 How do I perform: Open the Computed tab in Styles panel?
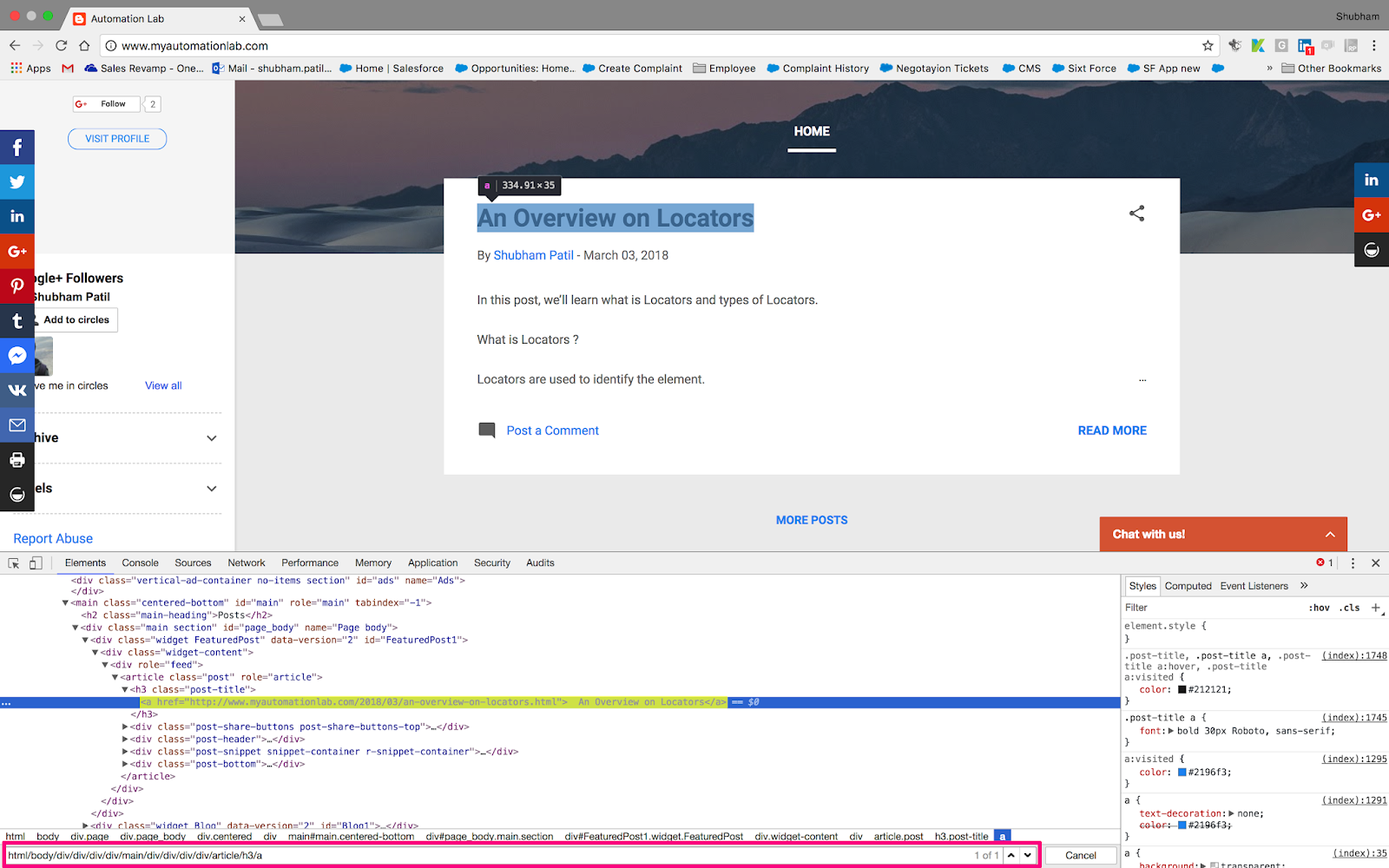(x=1188, y=585)
